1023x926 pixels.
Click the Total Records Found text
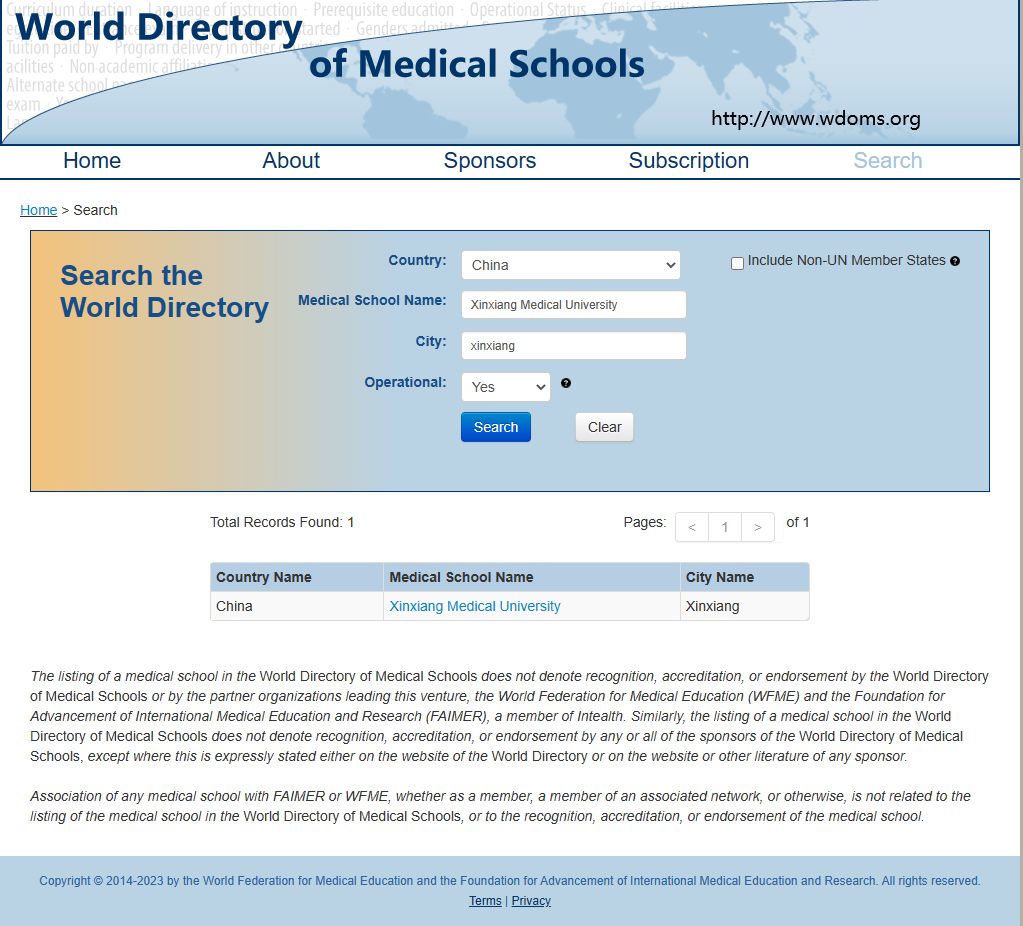(x=282, y=522)
